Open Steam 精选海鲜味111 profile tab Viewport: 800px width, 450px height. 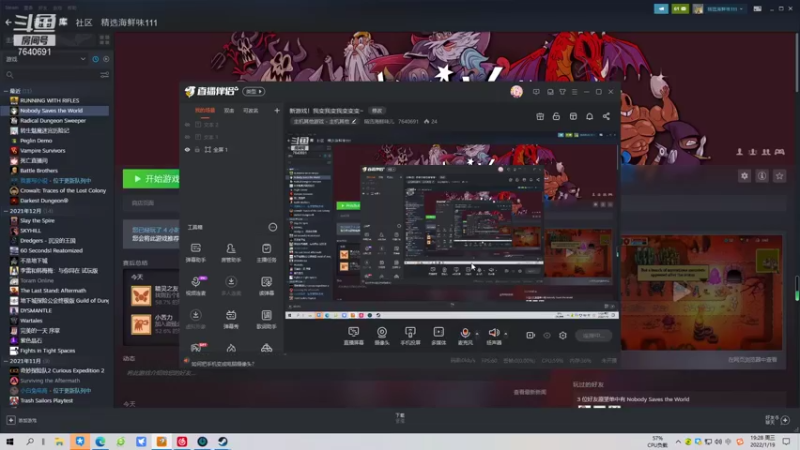click(129, 22)
